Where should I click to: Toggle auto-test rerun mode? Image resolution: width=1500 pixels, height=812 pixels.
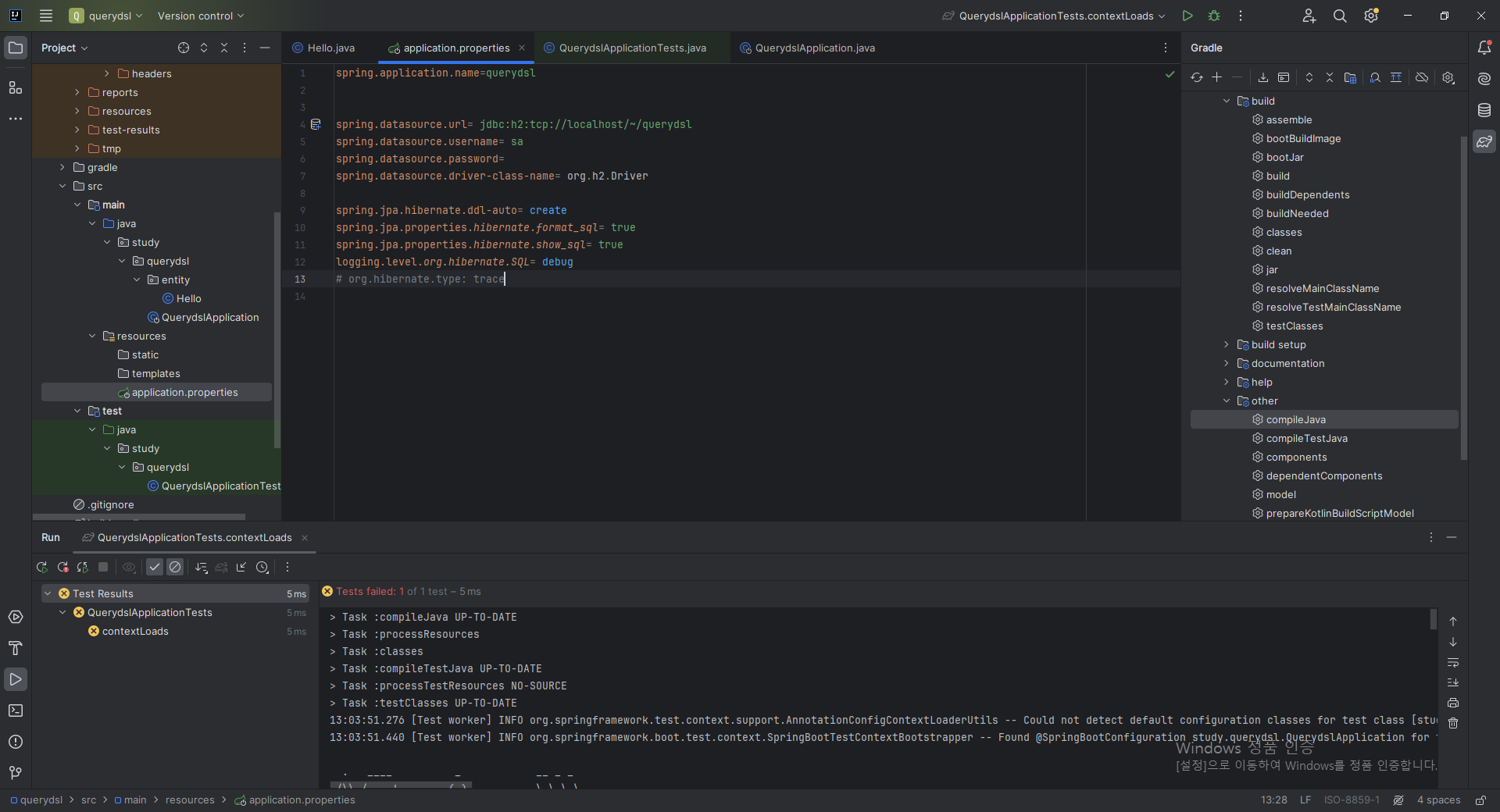click(x=83, y=568)
